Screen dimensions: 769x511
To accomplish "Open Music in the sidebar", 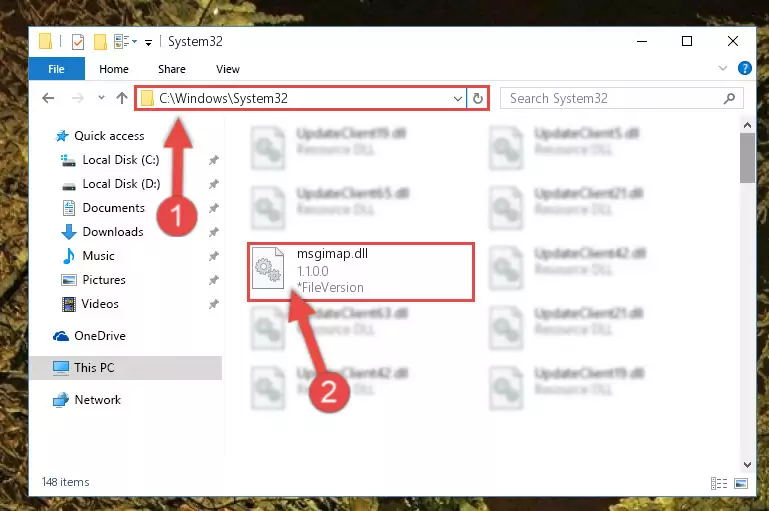I will [x=98, y=256].
